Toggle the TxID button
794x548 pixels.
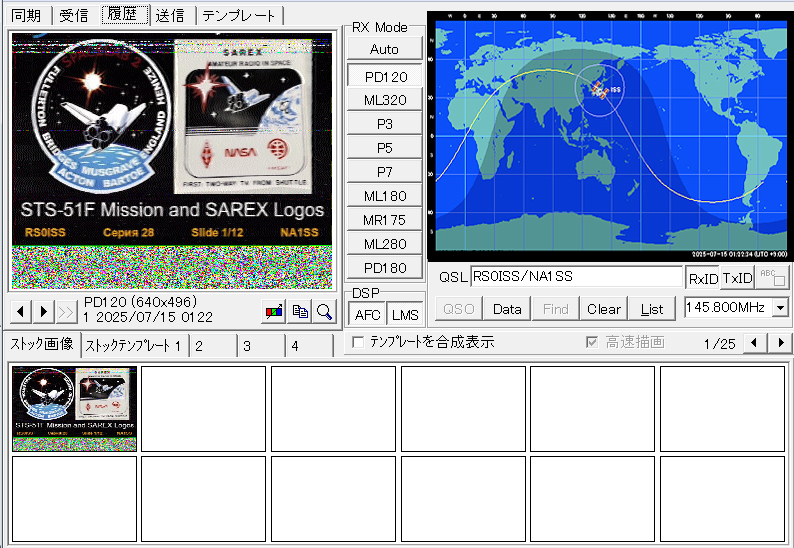737,278
